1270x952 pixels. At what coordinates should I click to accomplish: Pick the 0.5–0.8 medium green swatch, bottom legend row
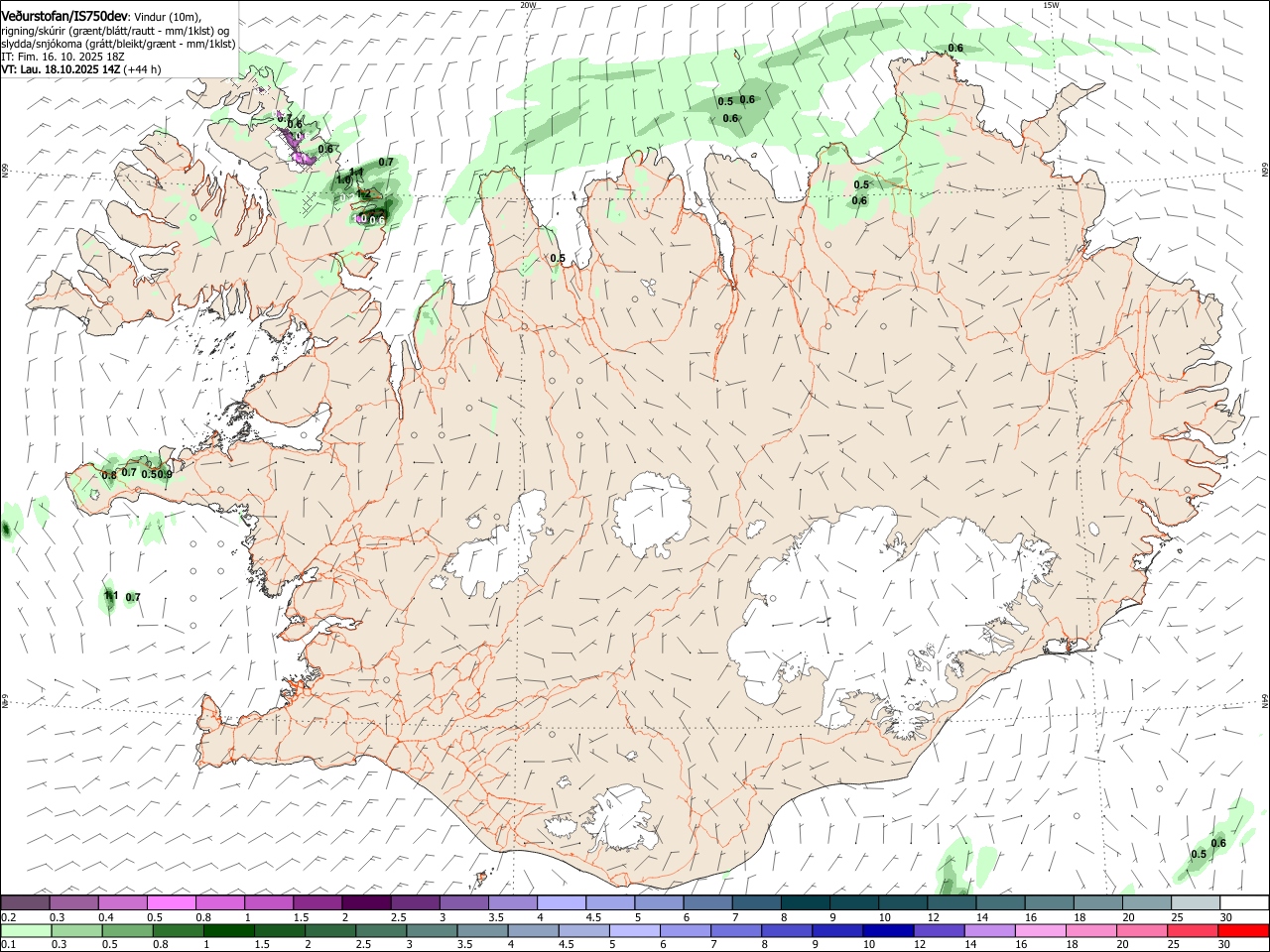click(128, 930)
